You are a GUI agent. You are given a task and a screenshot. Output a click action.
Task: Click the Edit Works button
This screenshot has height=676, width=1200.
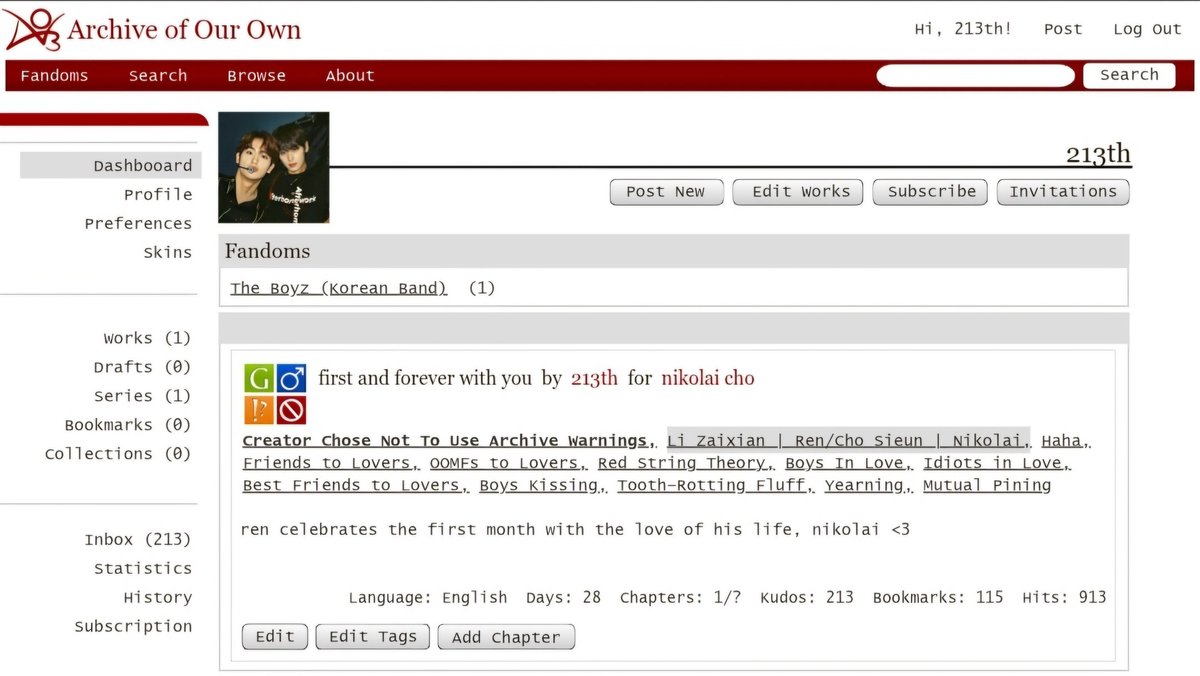pyautogui.click(x=798, y=192)
